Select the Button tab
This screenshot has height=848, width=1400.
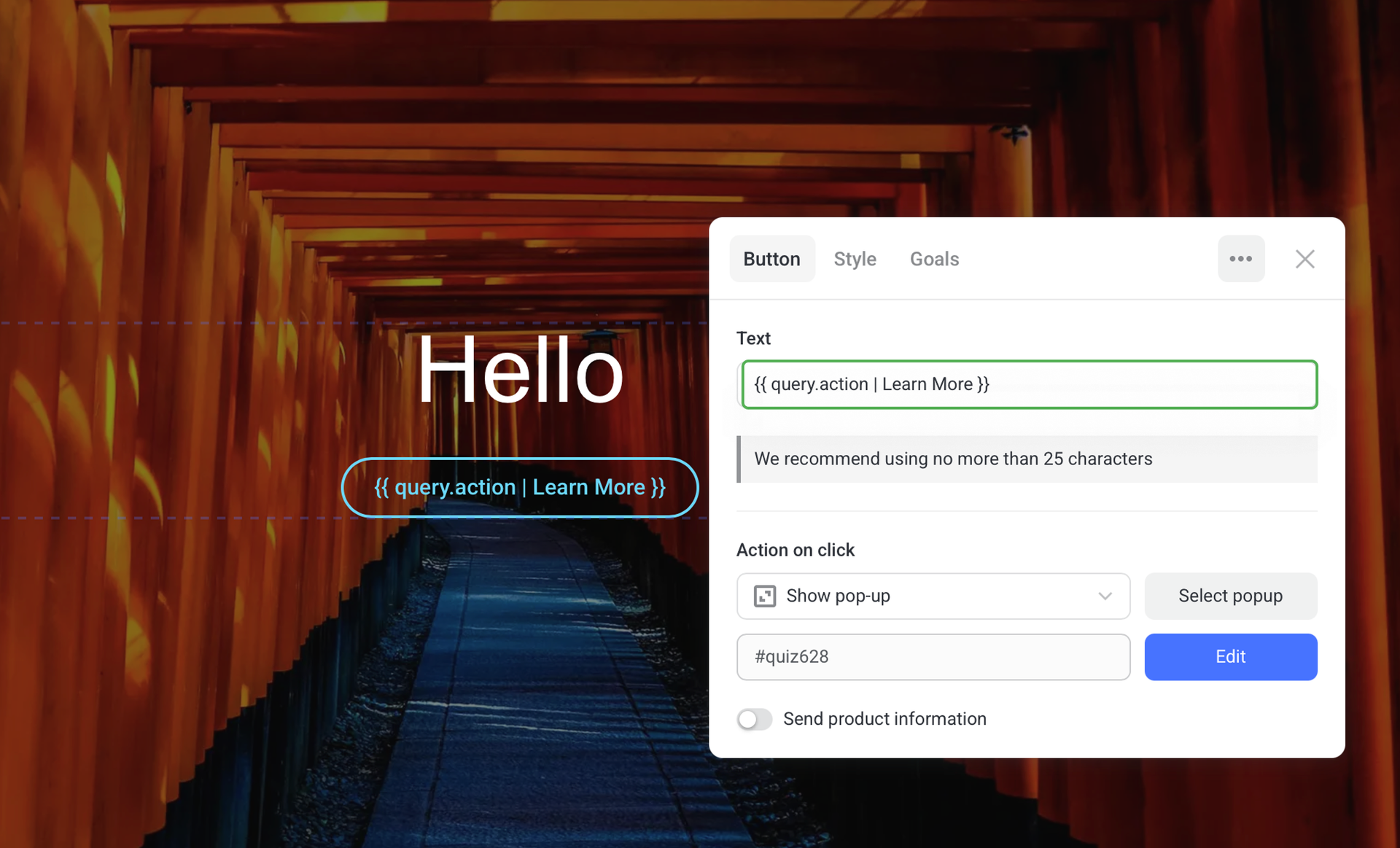coord(771,259)
